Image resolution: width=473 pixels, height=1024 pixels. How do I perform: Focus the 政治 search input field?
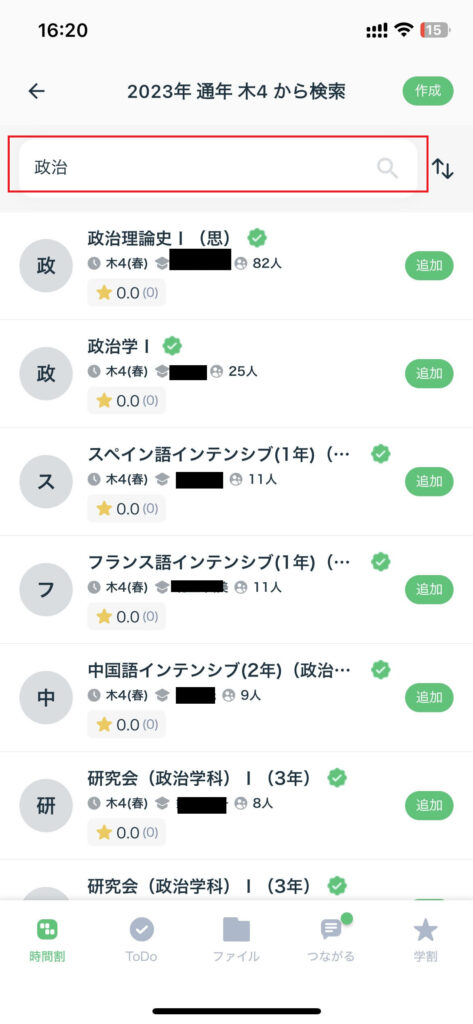coord(218,168)
